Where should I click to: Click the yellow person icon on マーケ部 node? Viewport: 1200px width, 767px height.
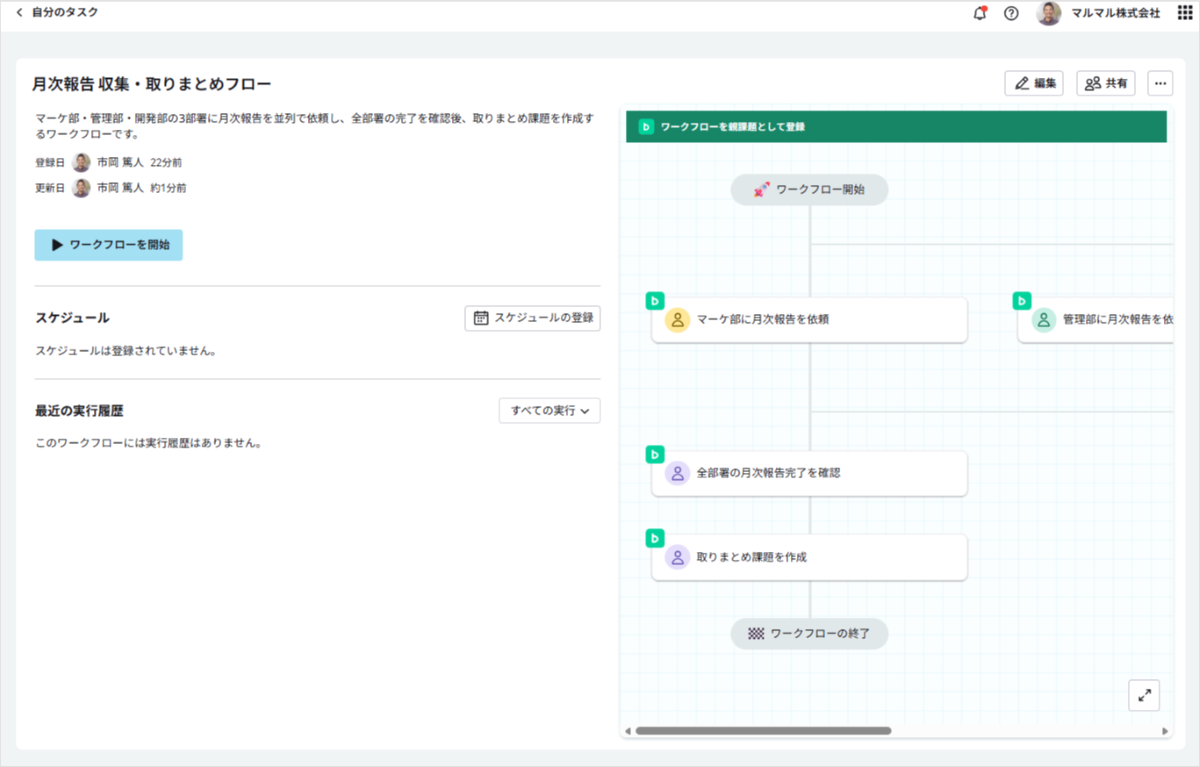tap(678, 320)
